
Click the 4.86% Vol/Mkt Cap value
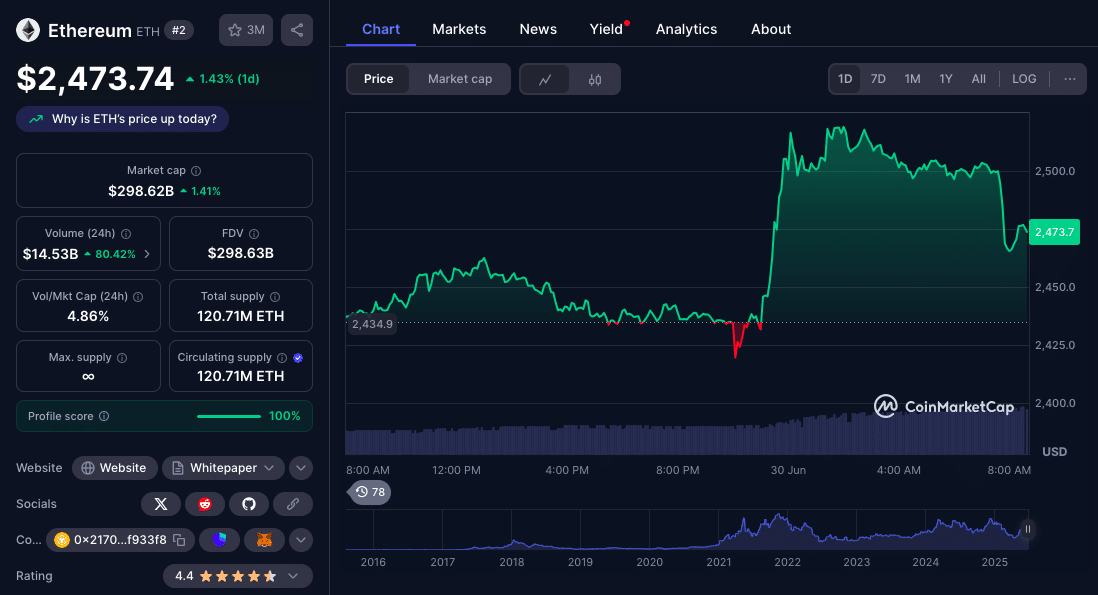click(88, 316)
